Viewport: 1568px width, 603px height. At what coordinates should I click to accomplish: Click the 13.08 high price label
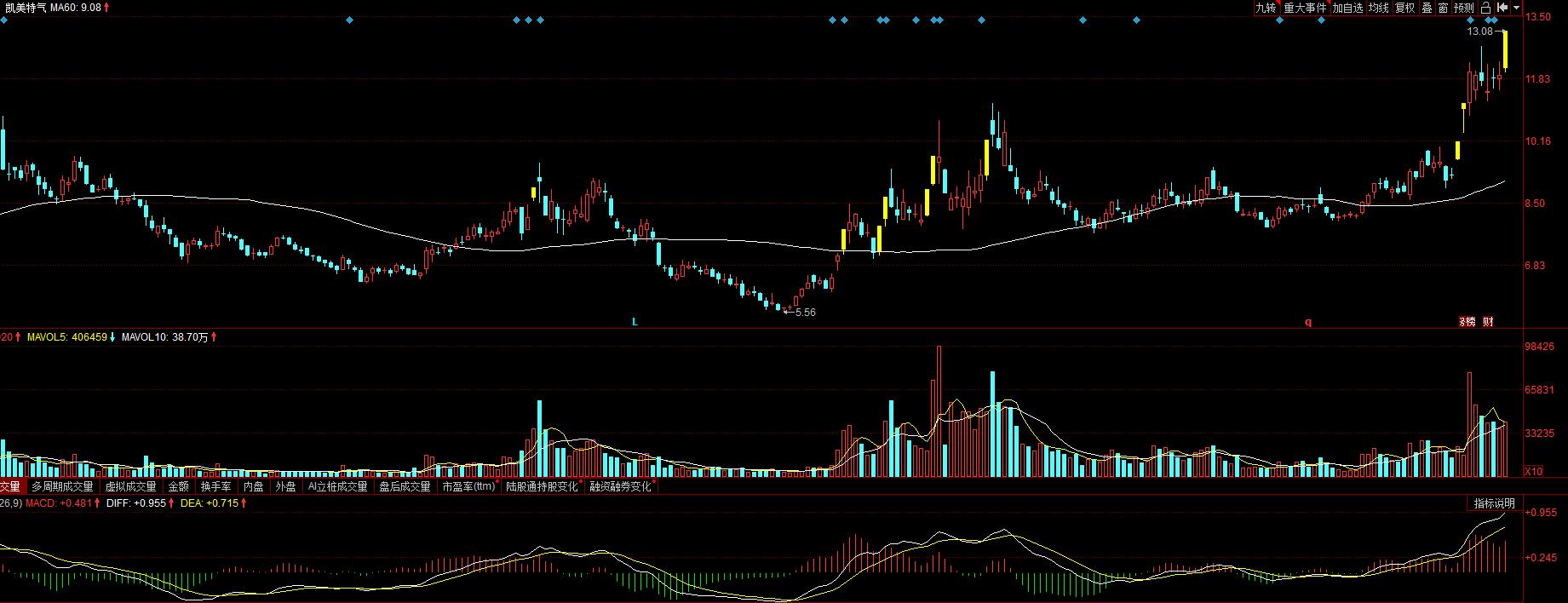coord(1480,32)
